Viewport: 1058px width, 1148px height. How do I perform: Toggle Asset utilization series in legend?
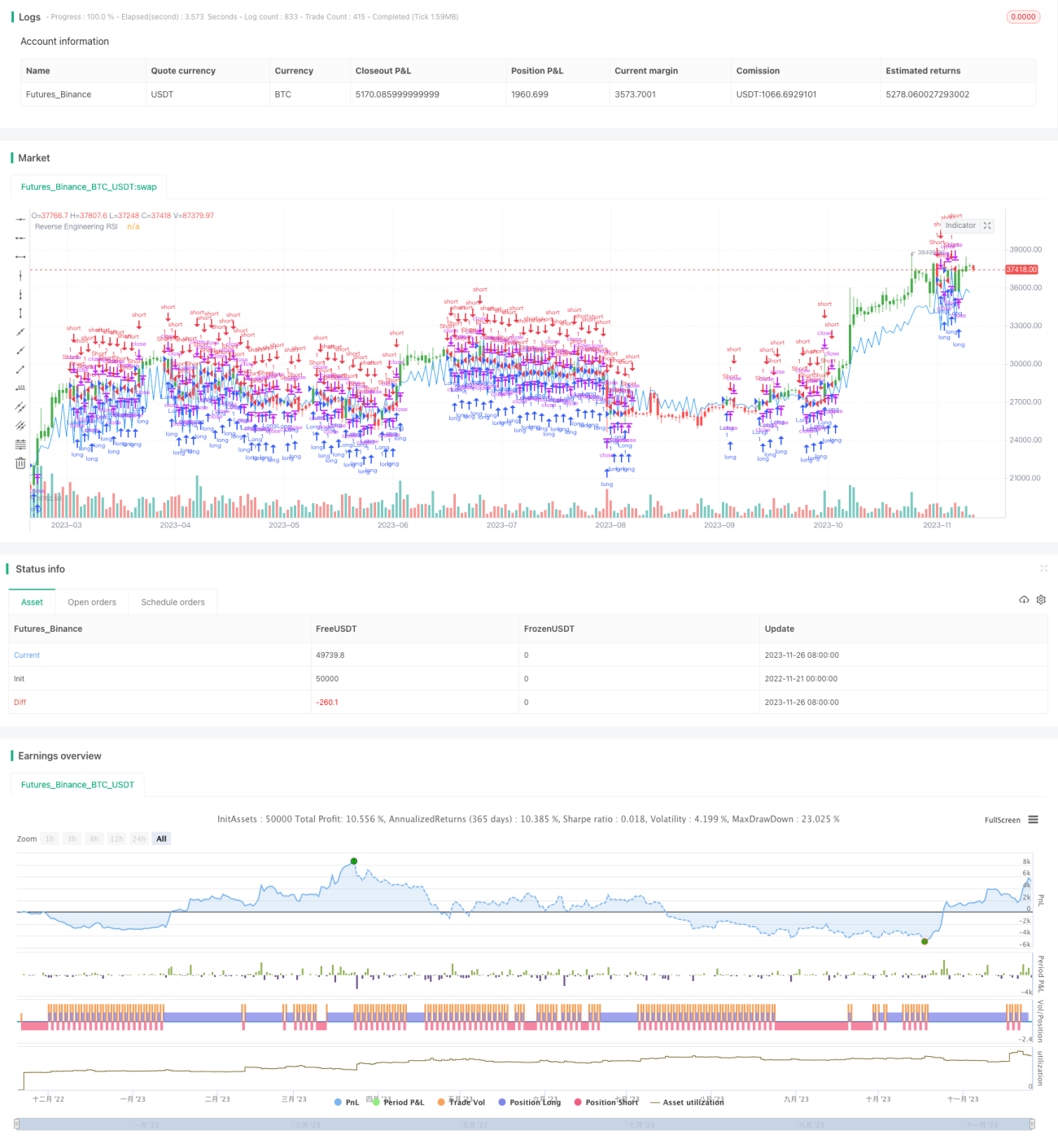[x=688, y=1102]
